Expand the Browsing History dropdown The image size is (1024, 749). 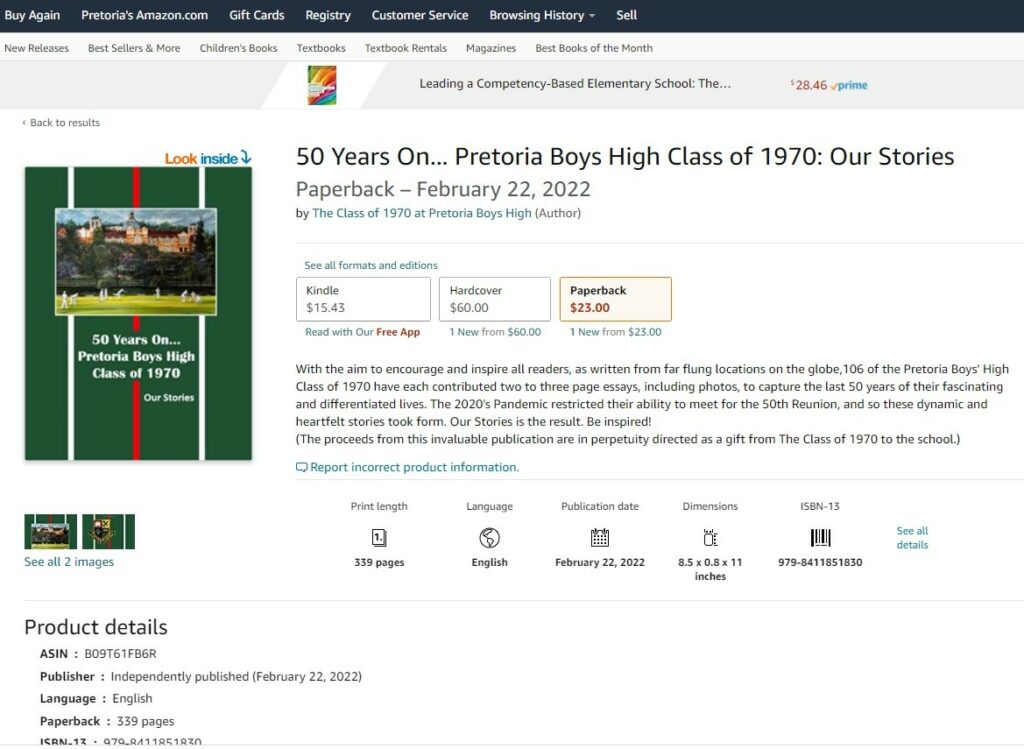[x=542, y=15]
